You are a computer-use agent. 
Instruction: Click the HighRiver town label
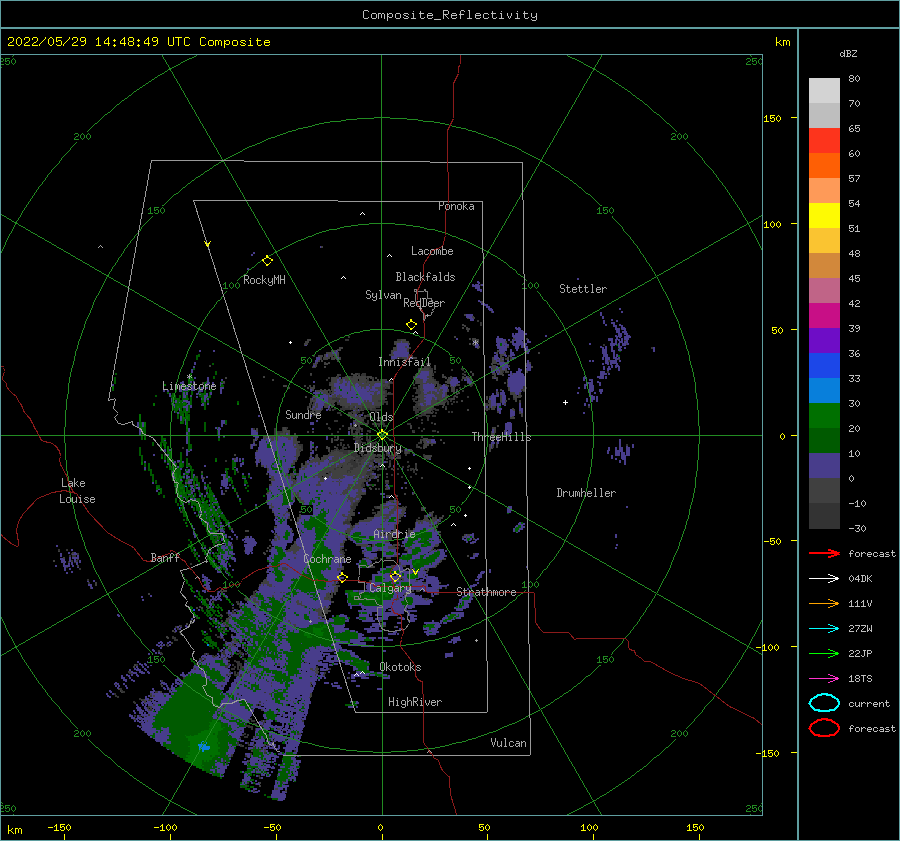[415, 702]
